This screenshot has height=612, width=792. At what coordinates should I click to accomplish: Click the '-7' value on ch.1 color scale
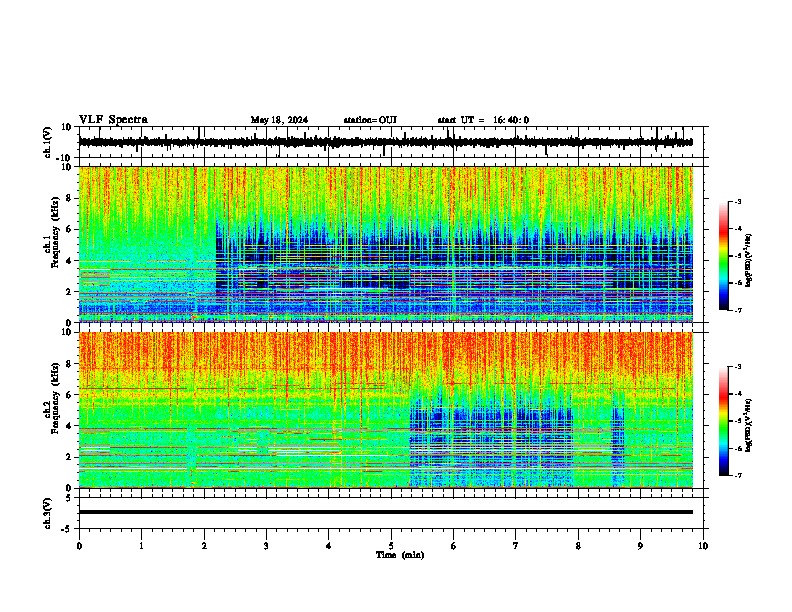click(737, 310)
